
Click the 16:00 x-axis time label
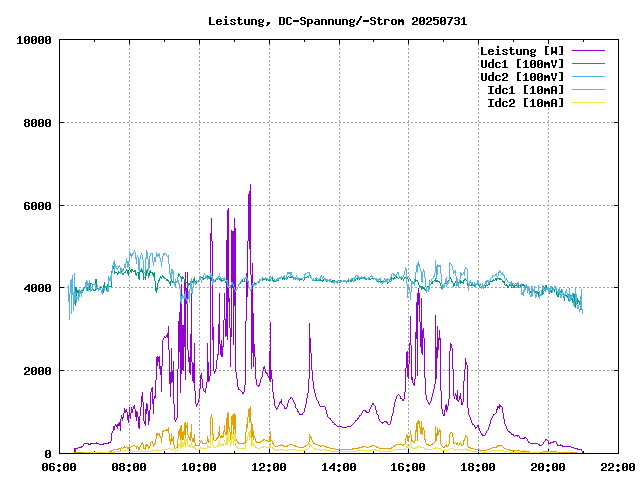(407, 467)
